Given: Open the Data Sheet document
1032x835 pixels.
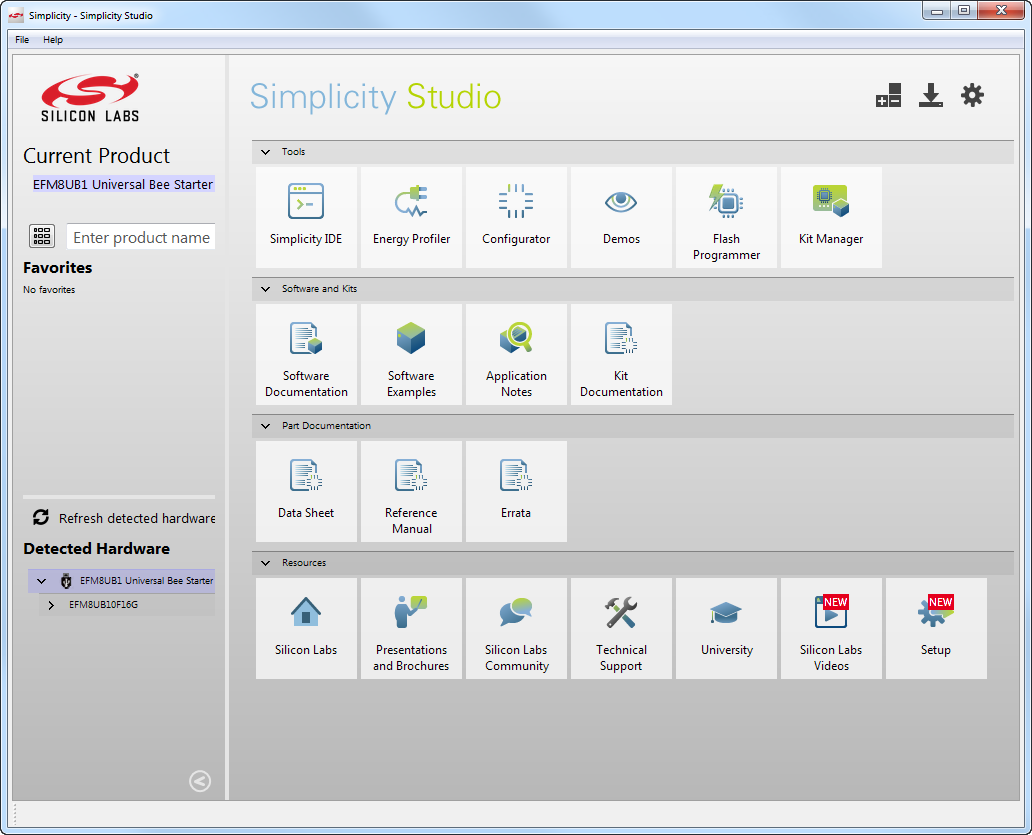Looking at the screenshot, I should pos(306,491).
